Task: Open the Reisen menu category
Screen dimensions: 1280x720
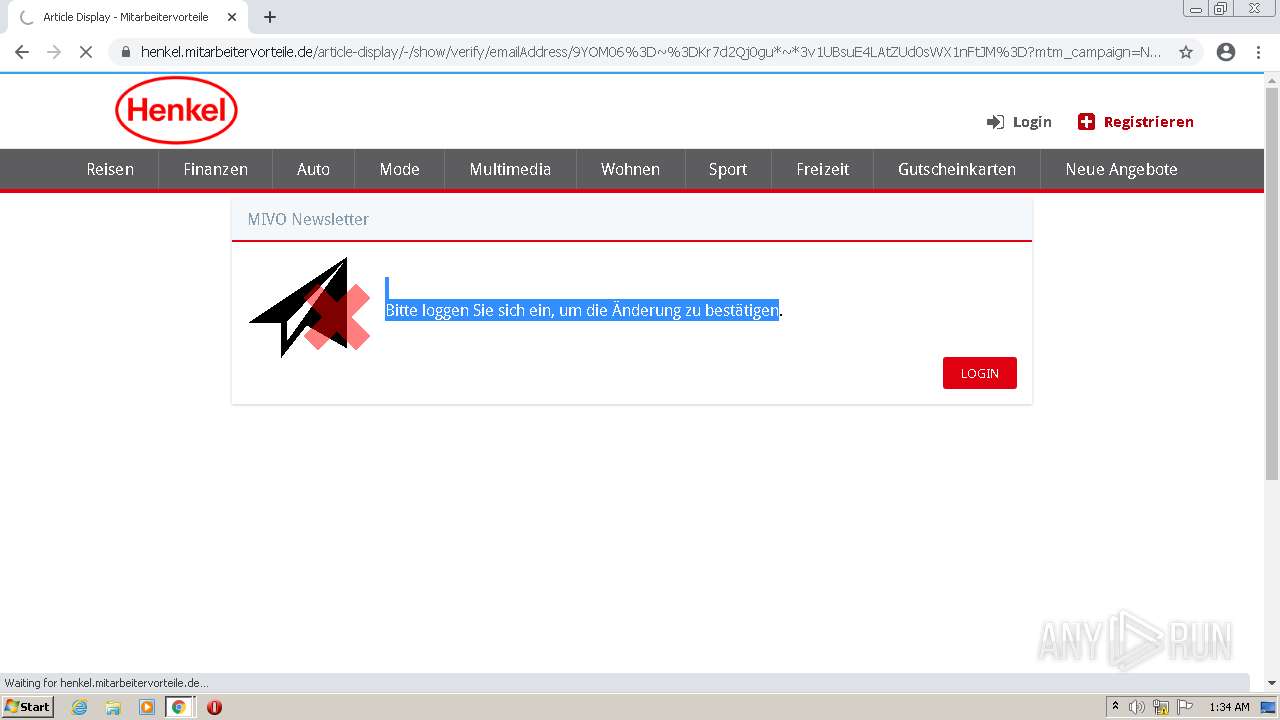Action: pos(110,169)
